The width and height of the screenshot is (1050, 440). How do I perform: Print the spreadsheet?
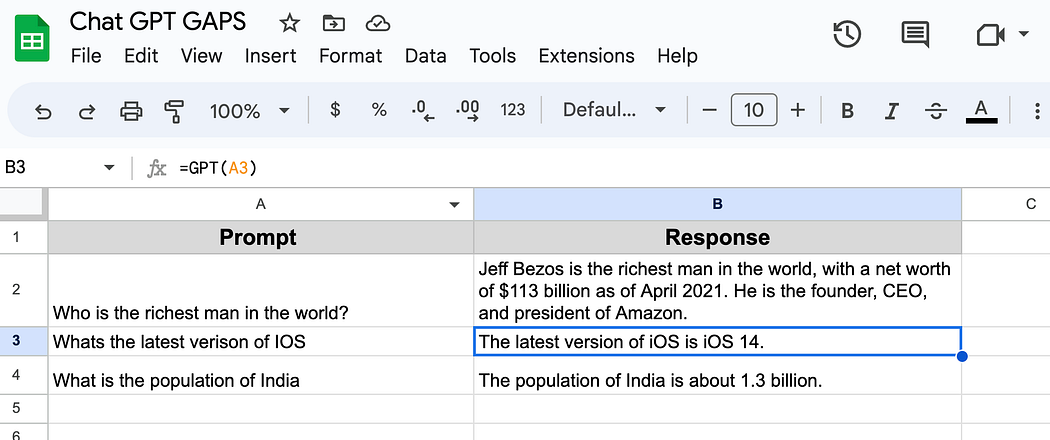pos(131,111)
